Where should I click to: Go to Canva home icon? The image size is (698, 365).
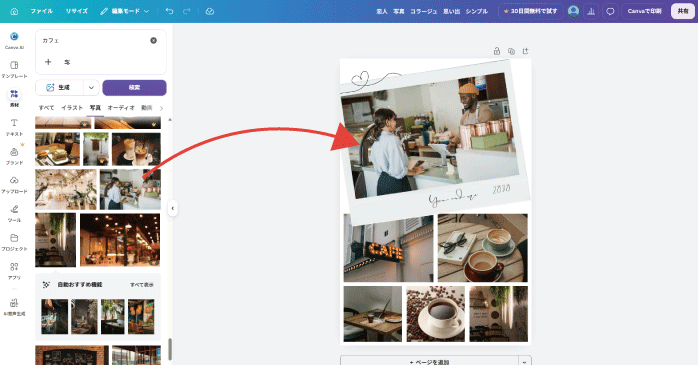point(14,11)
